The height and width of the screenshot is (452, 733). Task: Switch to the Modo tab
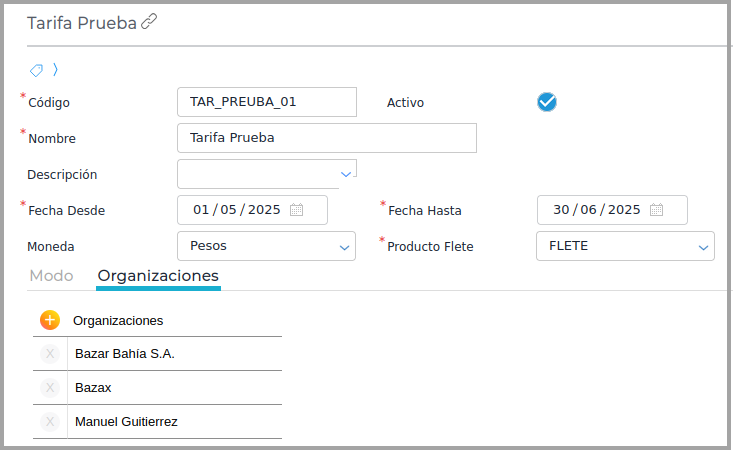(x=52, y=276)
